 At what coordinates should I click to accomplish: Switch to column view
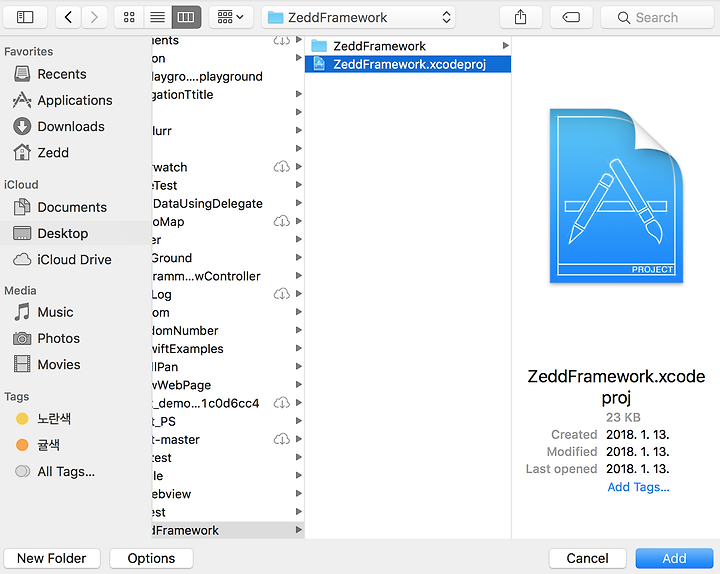point(186,17)
